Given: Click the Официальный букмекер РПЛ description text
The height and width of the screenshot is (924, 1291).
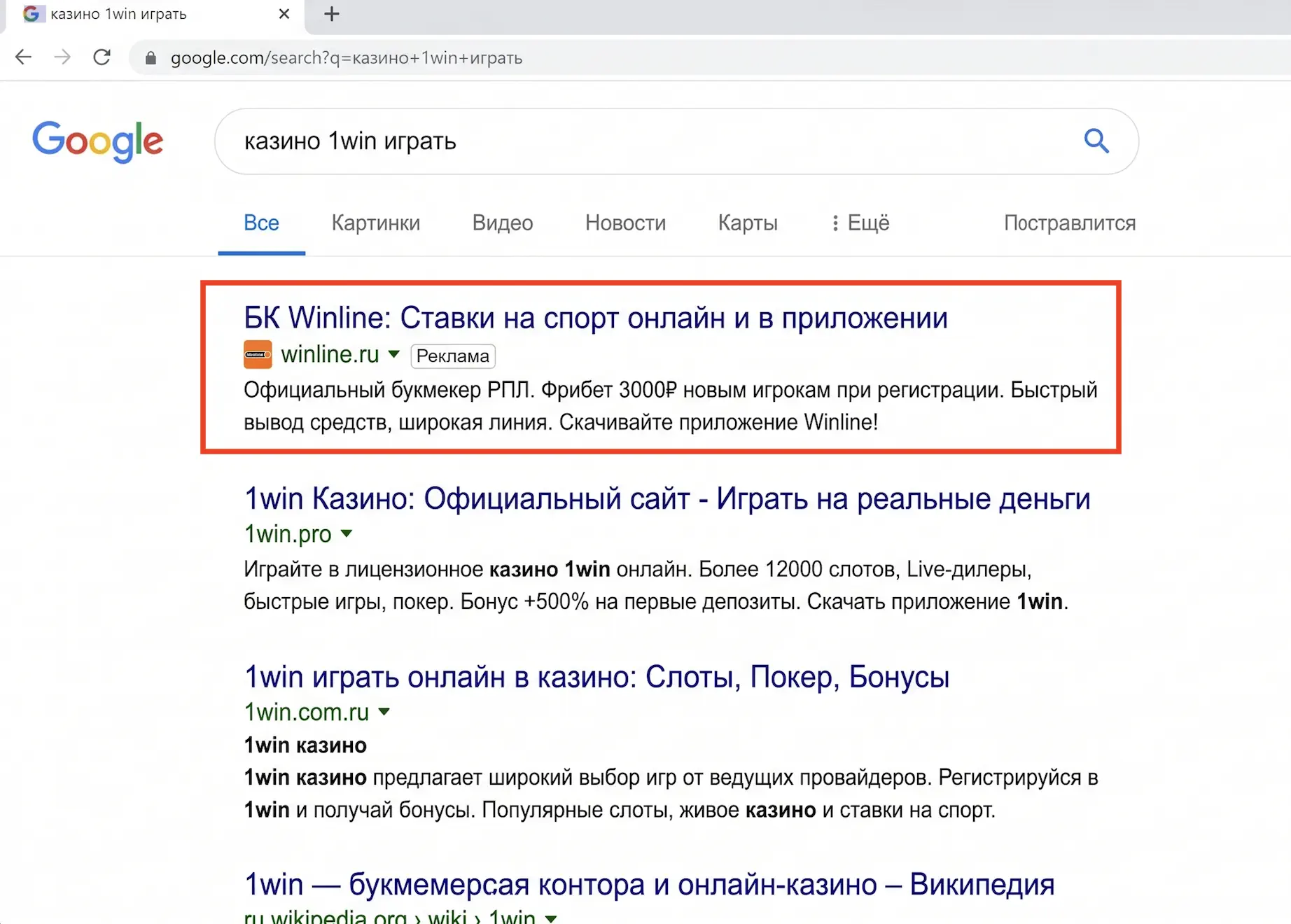Looking at the screenshot, I should click(671, 406).
